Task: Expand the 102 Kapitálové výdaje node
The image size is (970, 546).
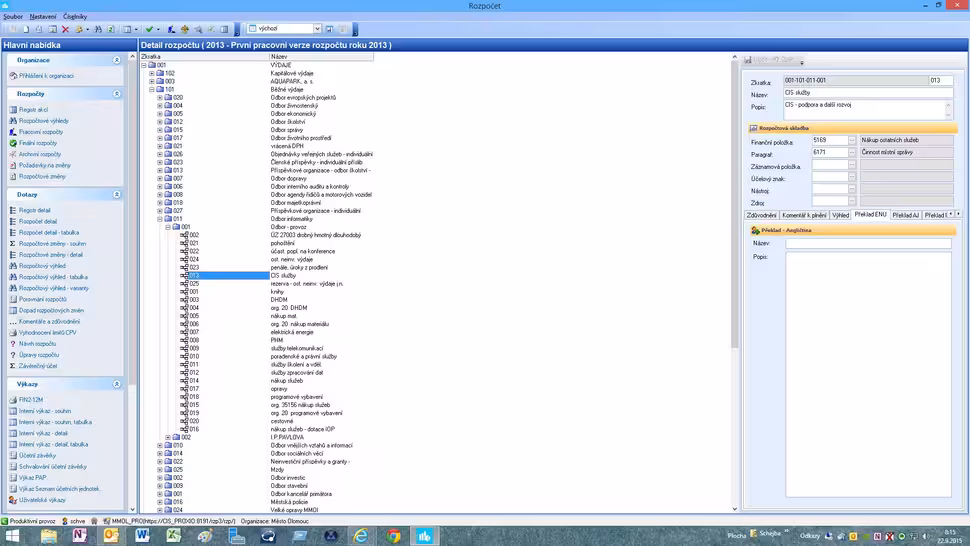Action: (x=152, y=73)
